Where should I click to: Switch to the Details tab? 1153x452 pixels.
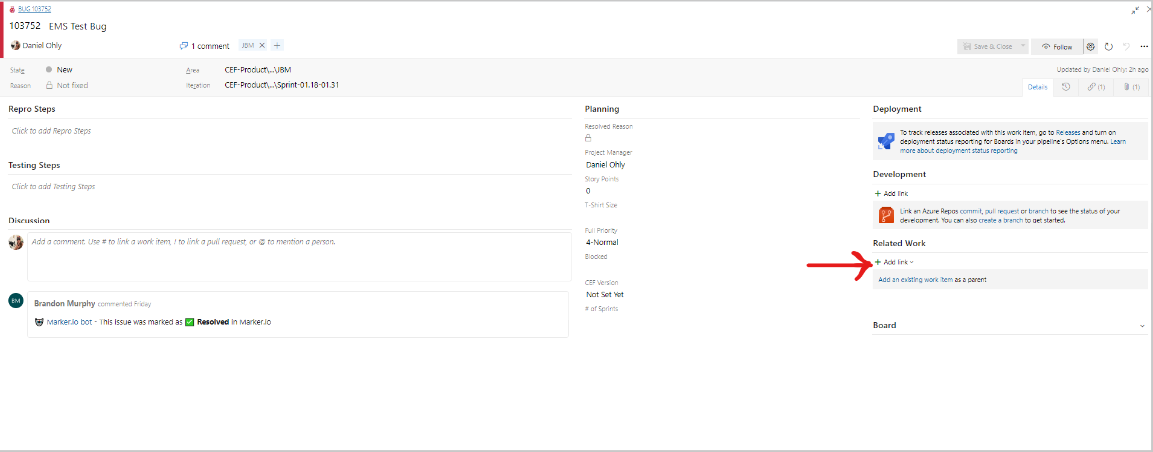[1038, 87]
